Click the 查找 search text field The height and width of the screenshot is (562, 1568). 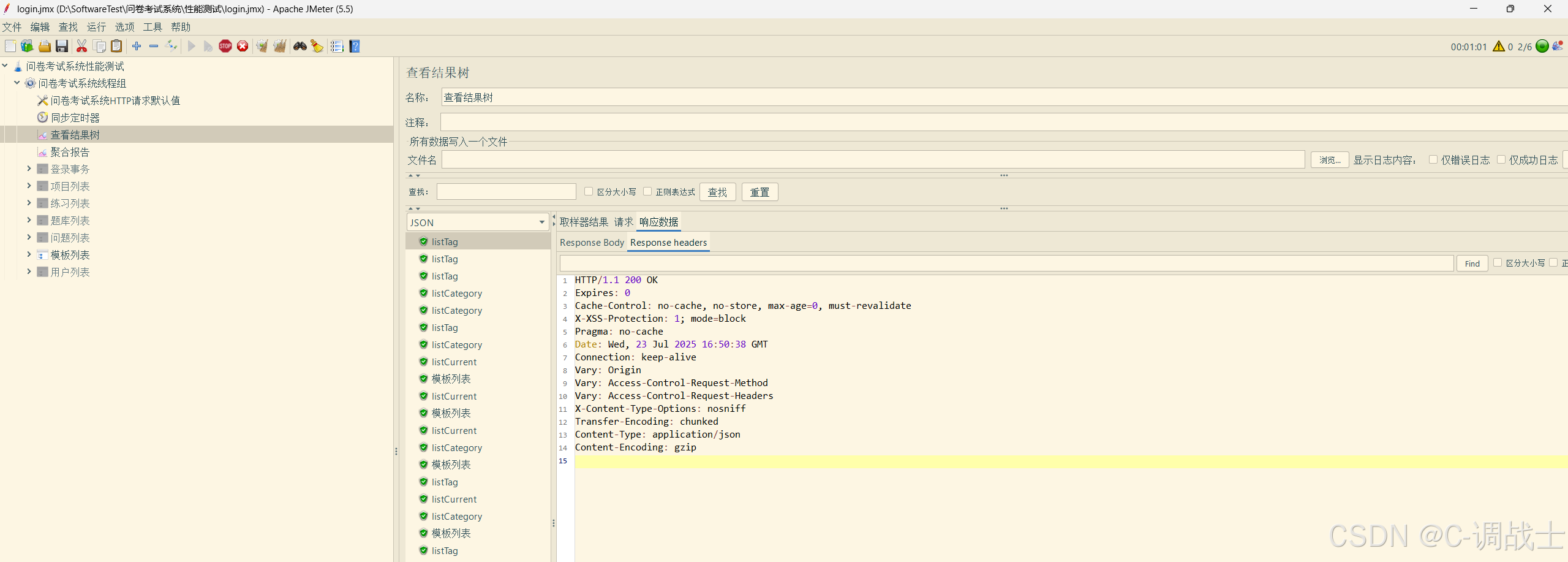pos(507,192)
